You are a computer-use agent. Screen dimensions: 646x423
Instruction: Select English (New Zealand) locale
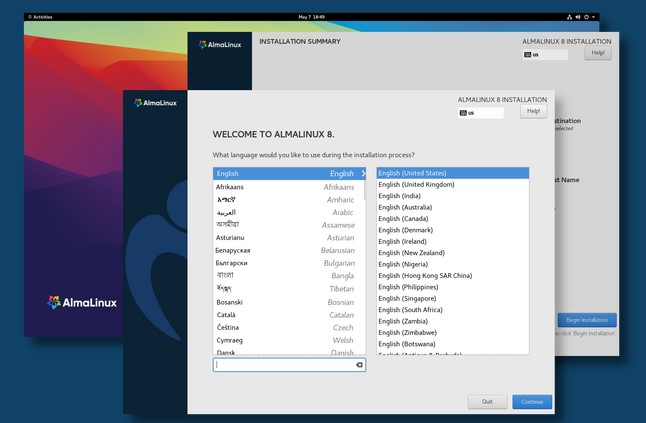click(453, 253)
